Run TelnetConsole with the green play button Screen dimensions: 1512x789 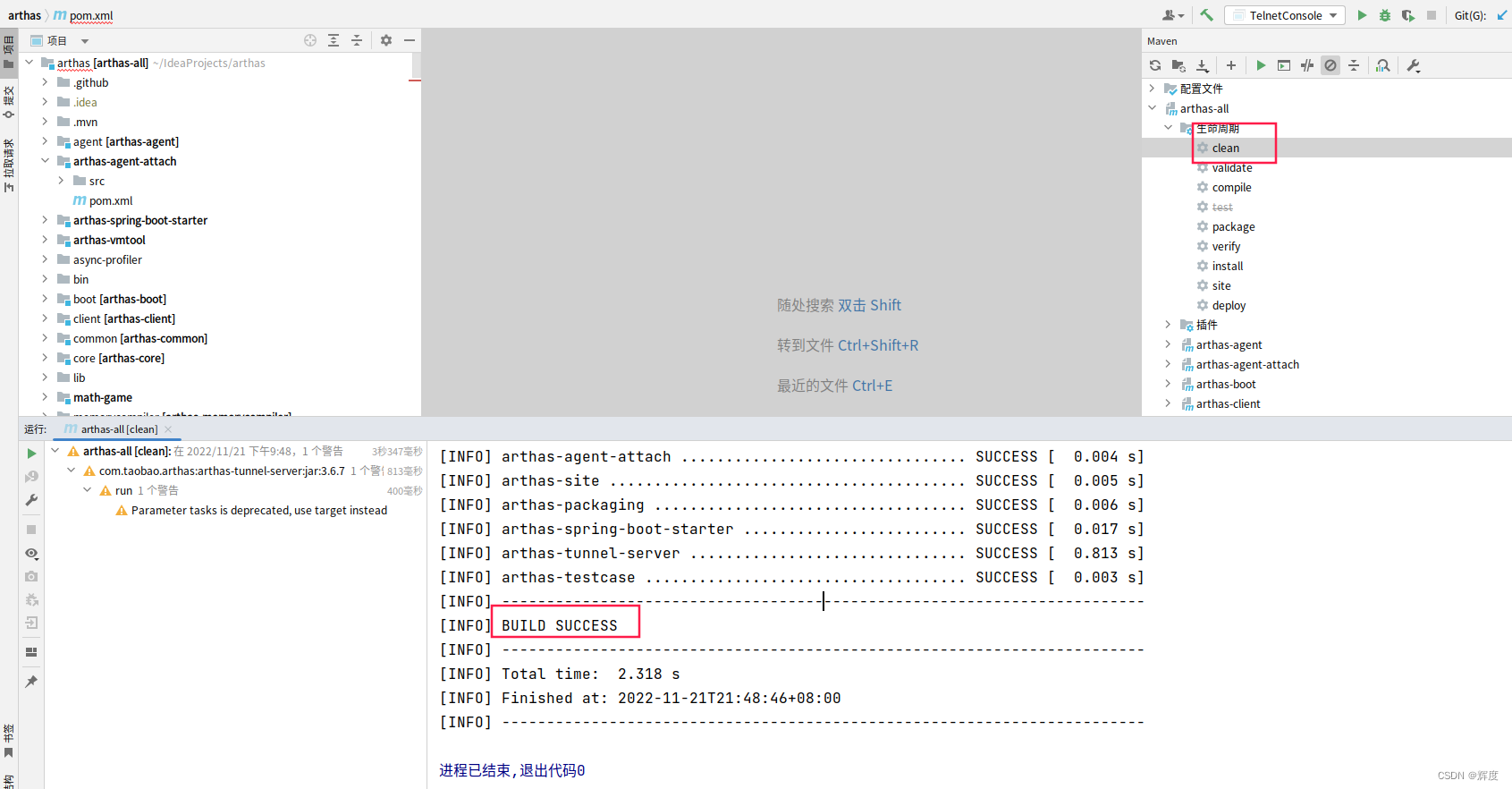[x=1362, y=15]
